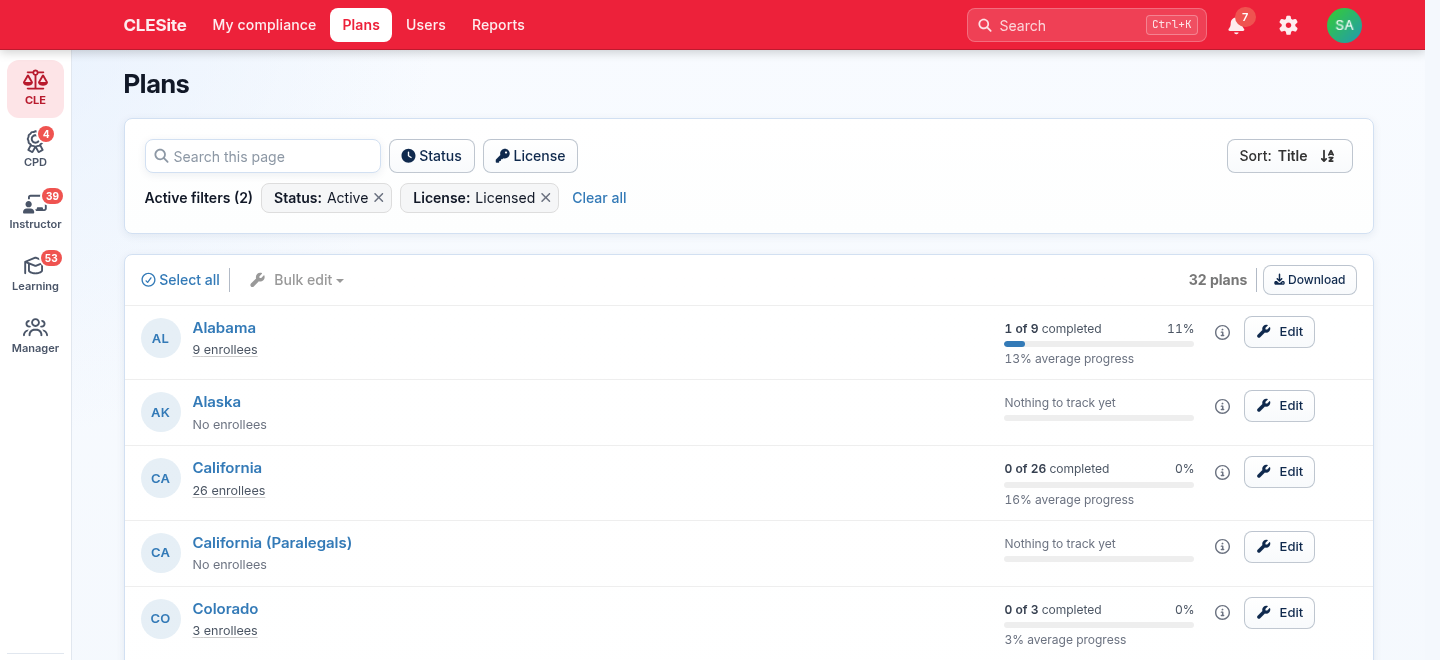Viewport: 1440px width, 660px height.
Task: Remove the Status: Active filter
Action: coord(379,198)
